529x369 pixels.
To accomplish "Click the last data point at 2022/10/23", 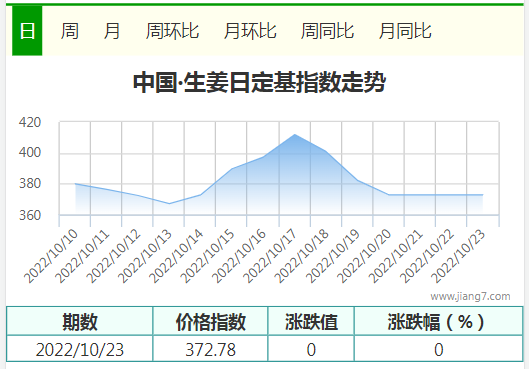I will (x=483, y=195).
